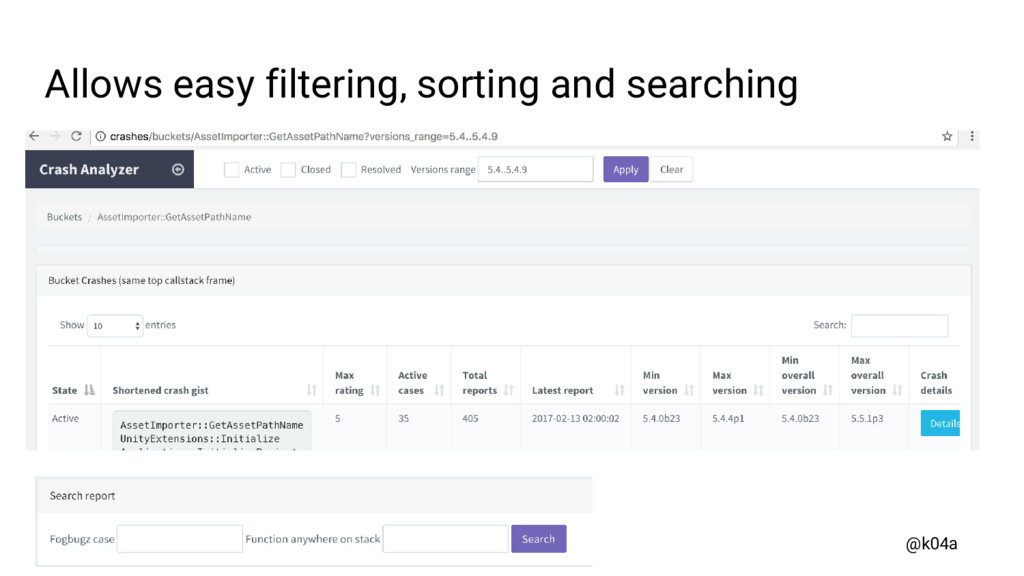Reload the page with refresh icon

[76, 136]
